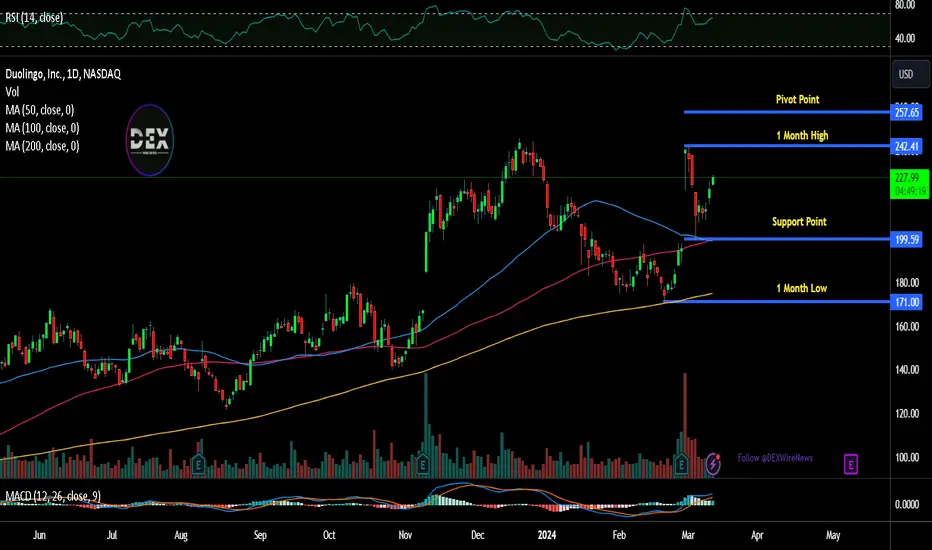Select the MA (100, close, 0) legend
Screen dimensions: 932x550
point(42,128)
